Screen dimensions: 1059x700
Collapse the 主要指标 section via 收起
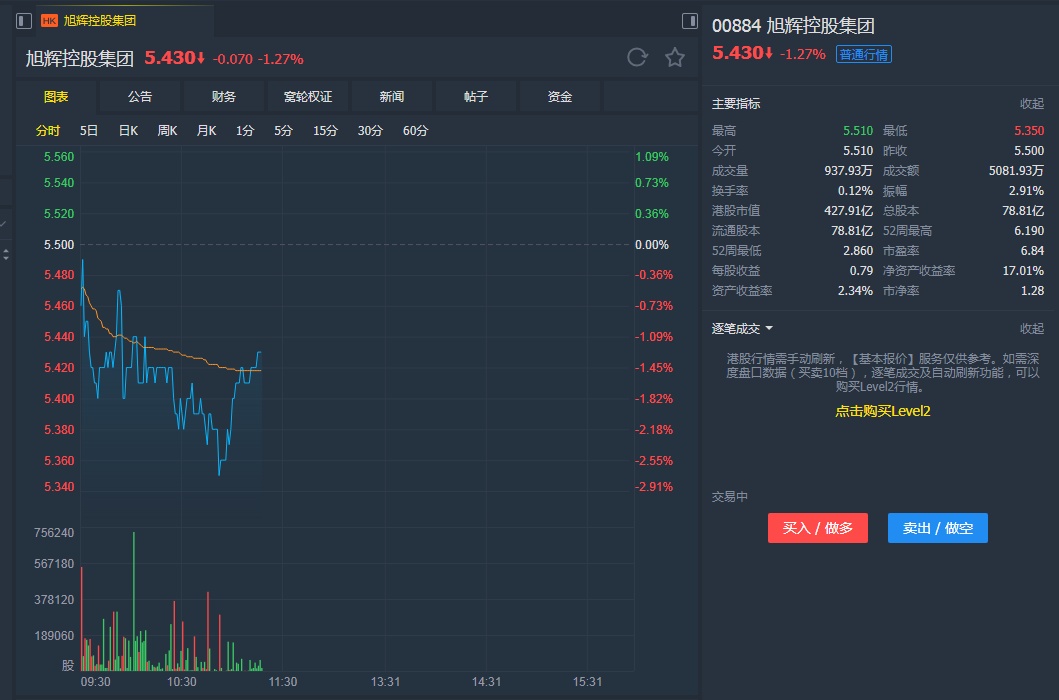tap(1031, 103)
